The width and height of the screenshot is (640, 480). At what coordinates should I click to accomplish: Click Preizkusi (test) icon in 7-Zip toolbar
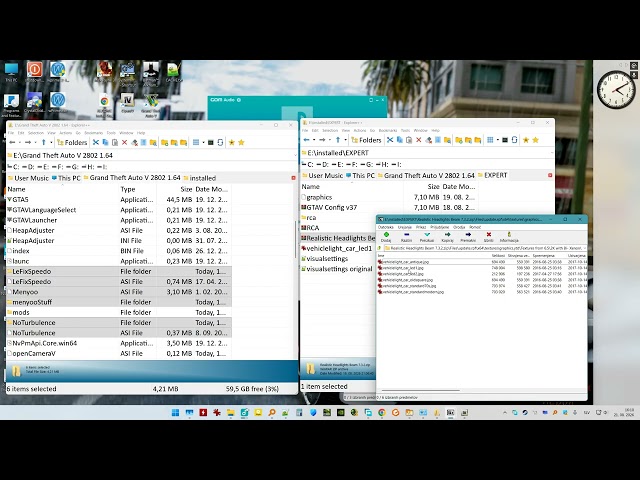(427, 235)
